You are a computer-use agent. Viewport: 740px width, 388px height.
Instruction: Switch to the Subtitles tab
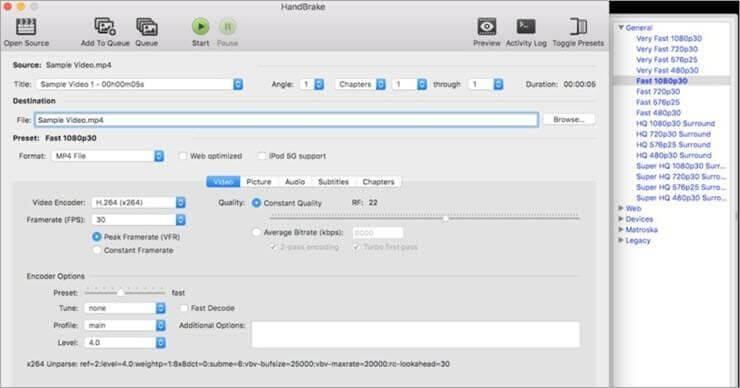click(333, 182)
